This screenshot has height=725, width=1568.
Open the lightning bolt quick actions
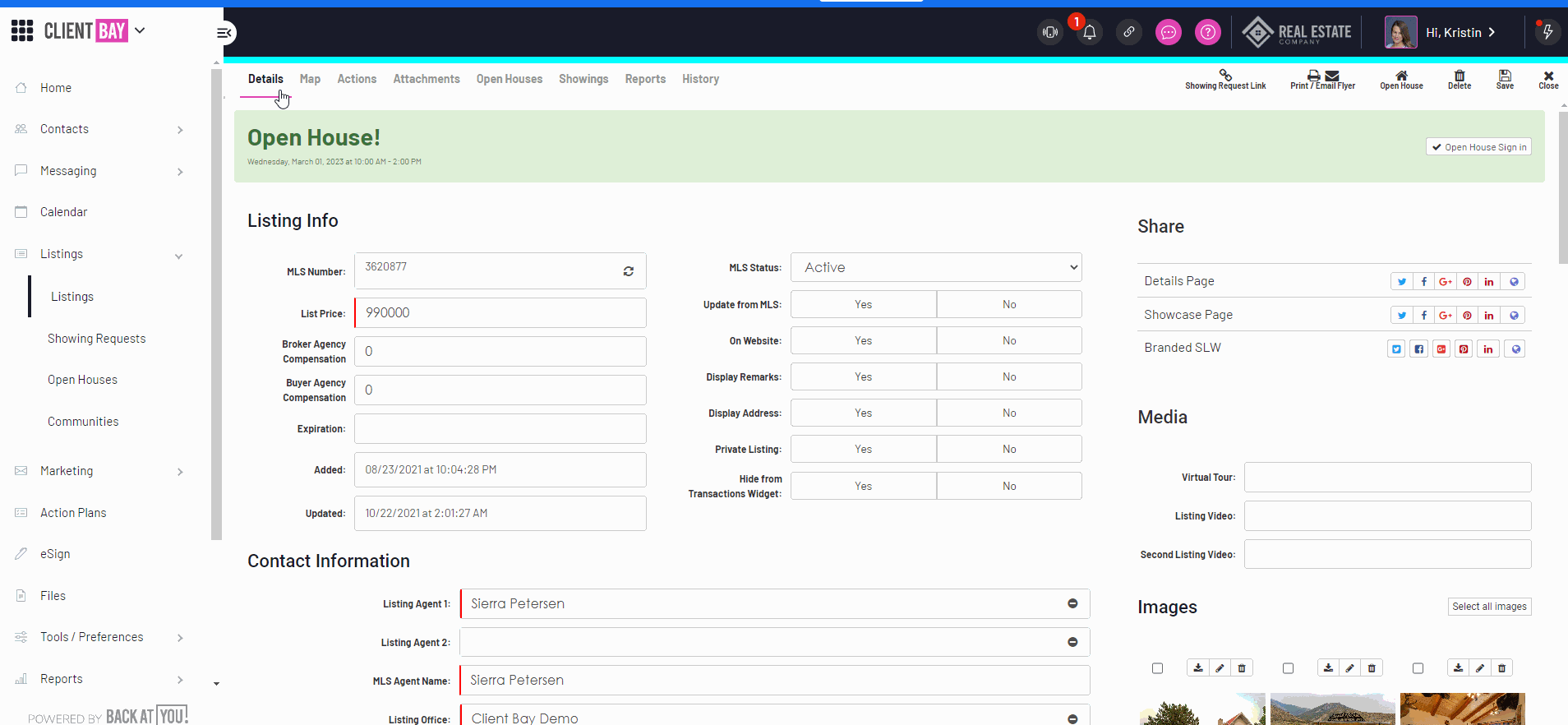tap(1548, 33)
